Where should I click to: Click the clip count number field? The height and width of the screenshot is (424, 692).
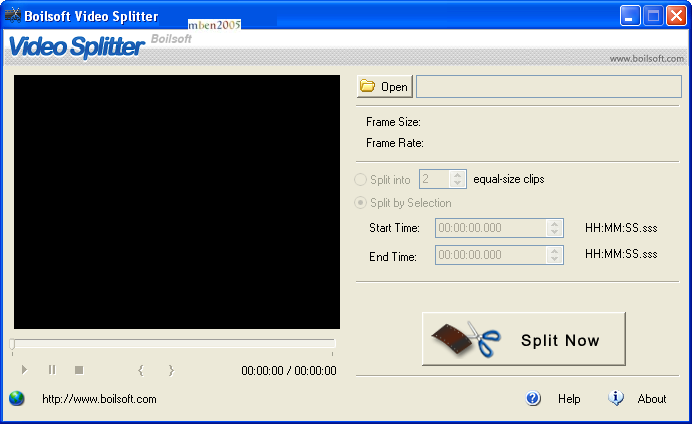click(435, 179)
